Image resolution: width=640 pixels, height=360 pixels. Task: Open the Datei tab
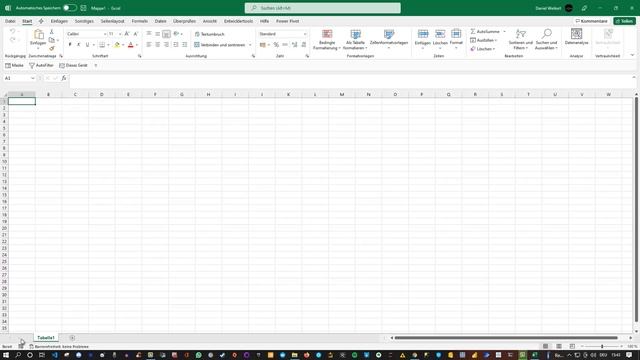point(10,21)
